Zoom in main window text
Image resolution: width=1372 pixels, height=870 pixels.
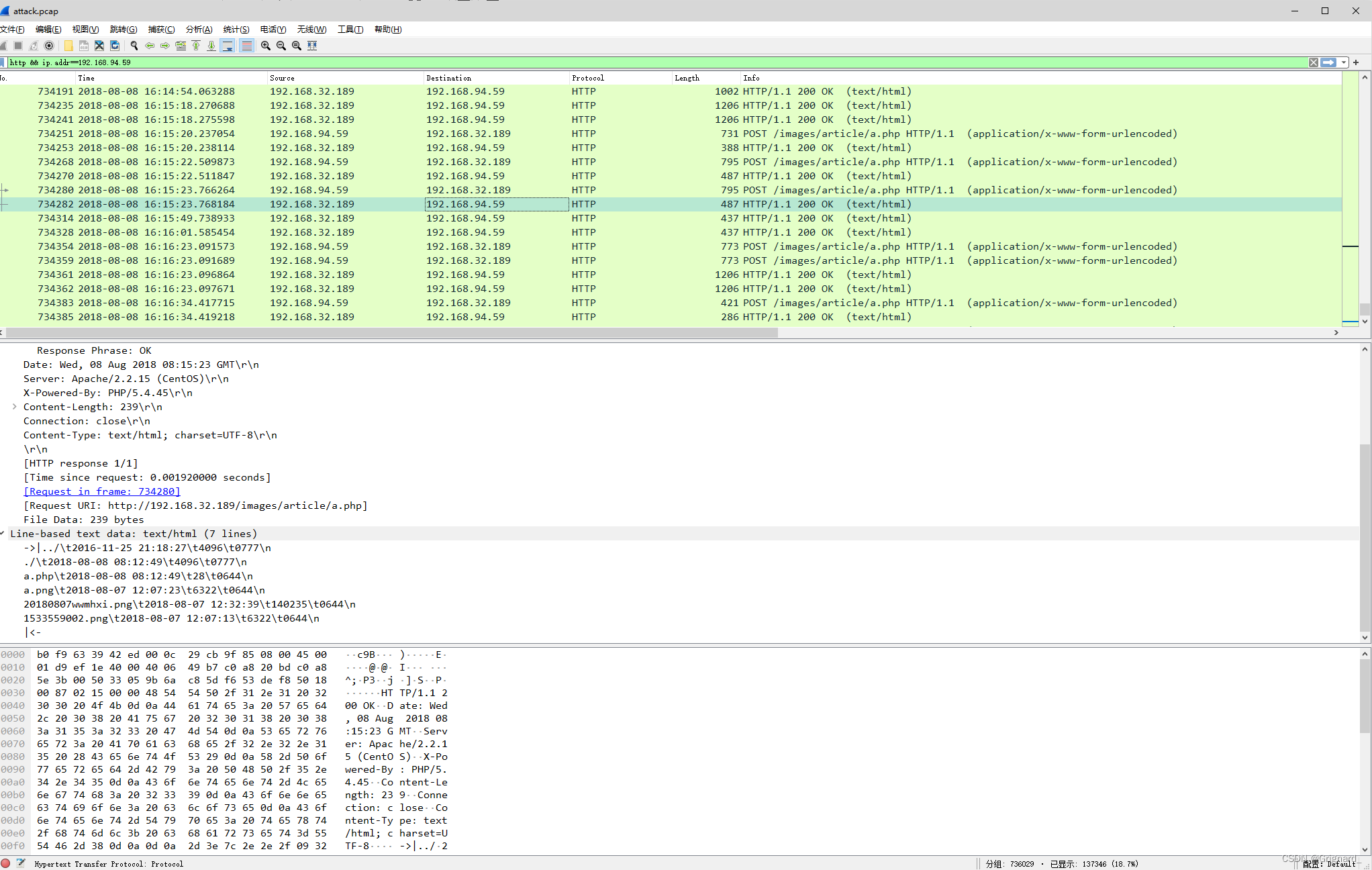(x=266, y=46)
